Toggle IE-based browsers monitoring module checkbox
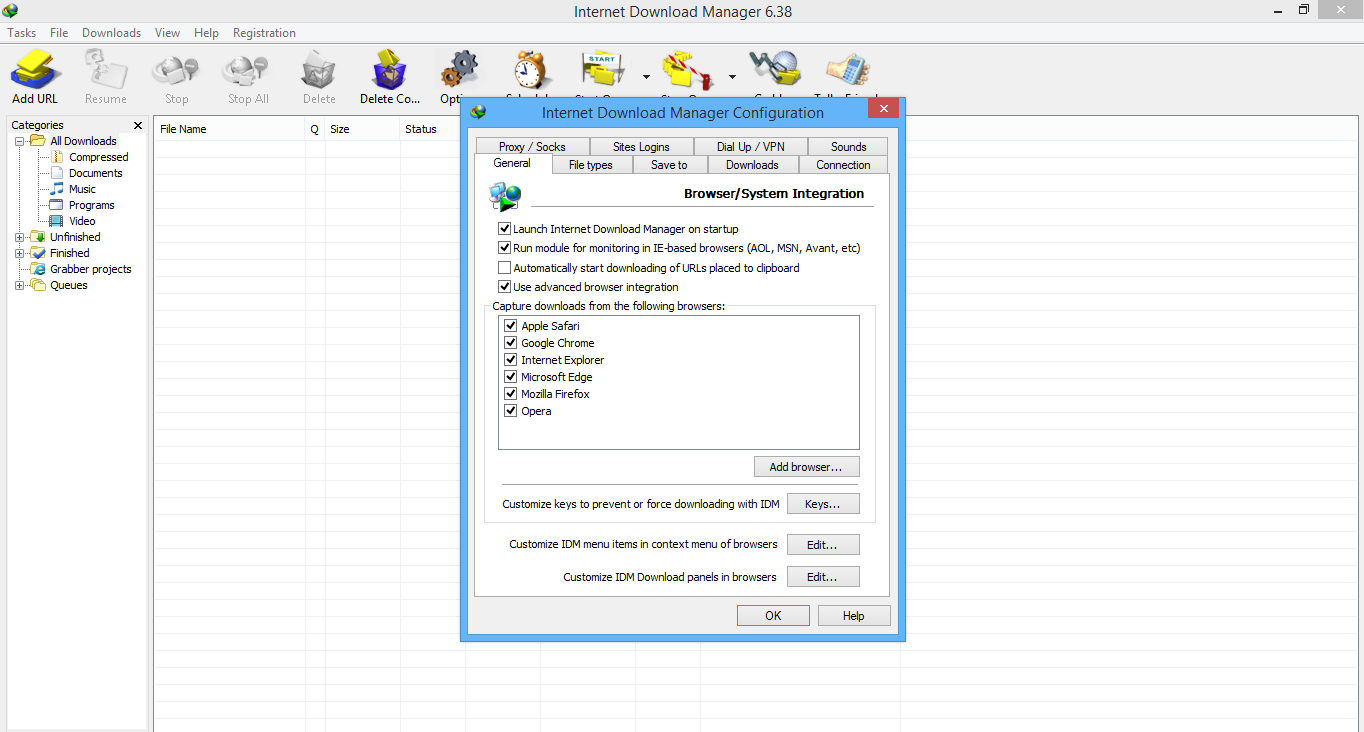Viewport: 1364px width, 732px height. (x=504, y=248)
